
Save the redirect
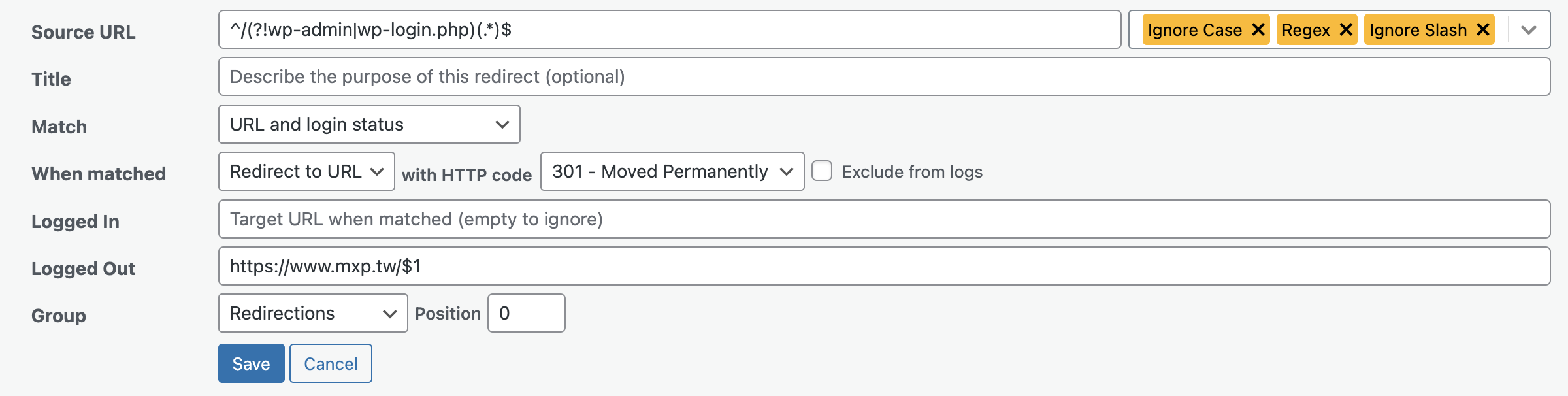click(x=252, y=363)
